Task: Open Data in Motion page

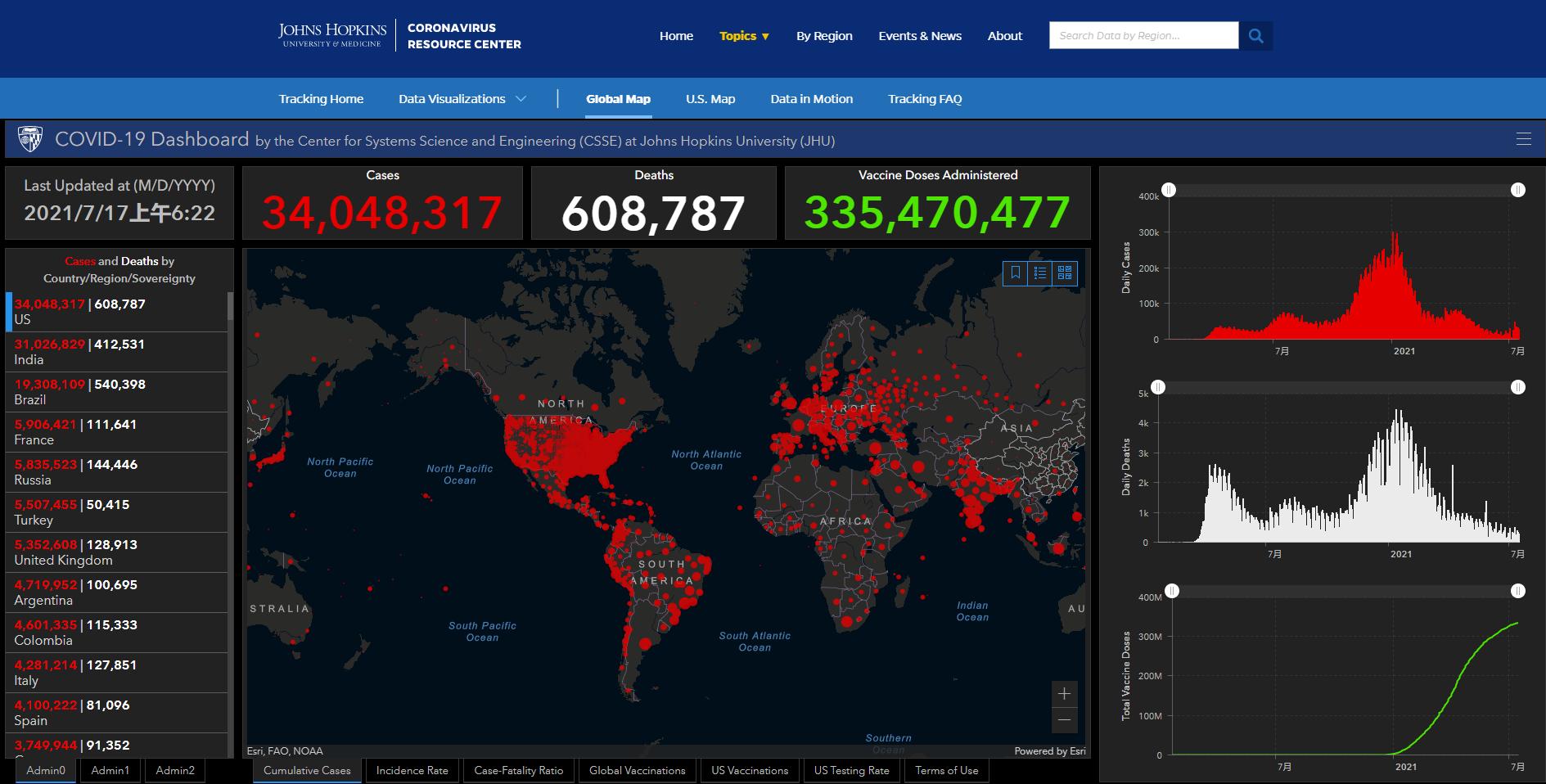Action: coord(811,99)
